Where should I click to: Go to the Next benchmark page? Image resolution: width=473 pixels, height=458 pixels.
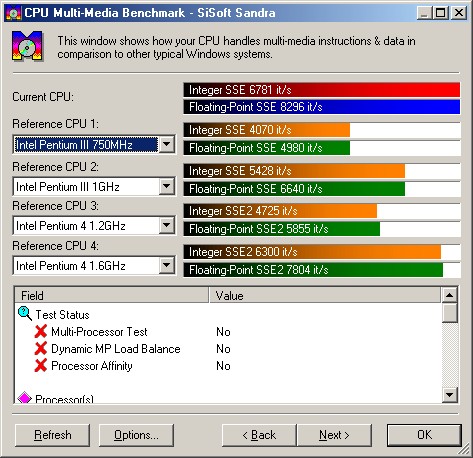(334, 435)
